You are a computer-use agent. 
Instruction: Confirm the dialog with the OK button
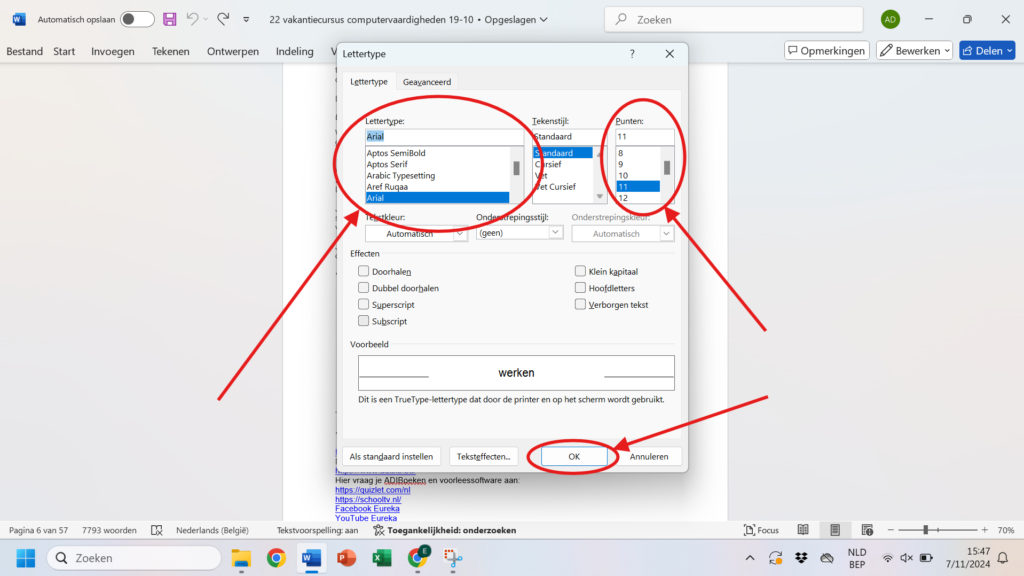tap(574, 456)
